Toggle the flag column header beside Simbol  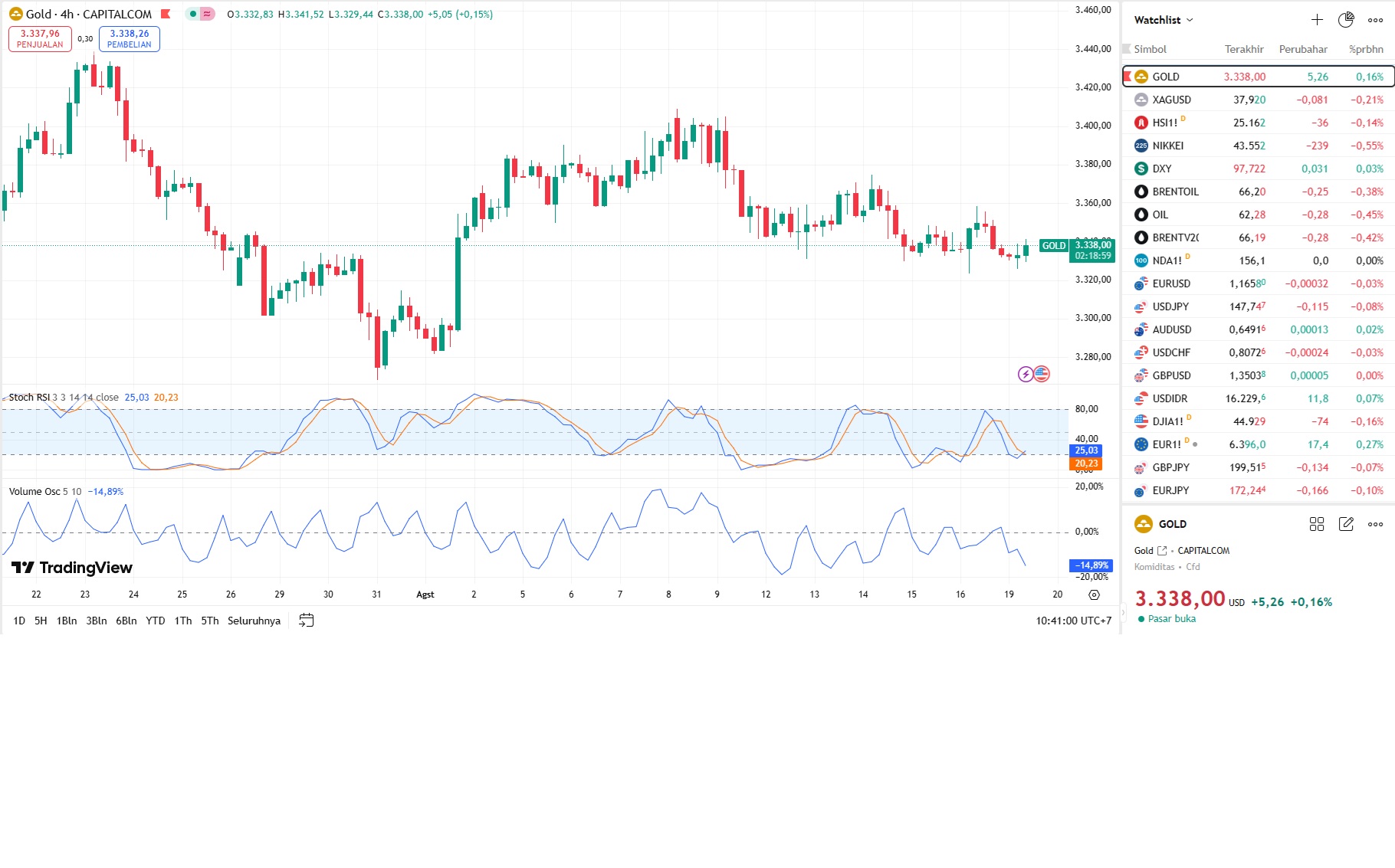pos(1127,49)
